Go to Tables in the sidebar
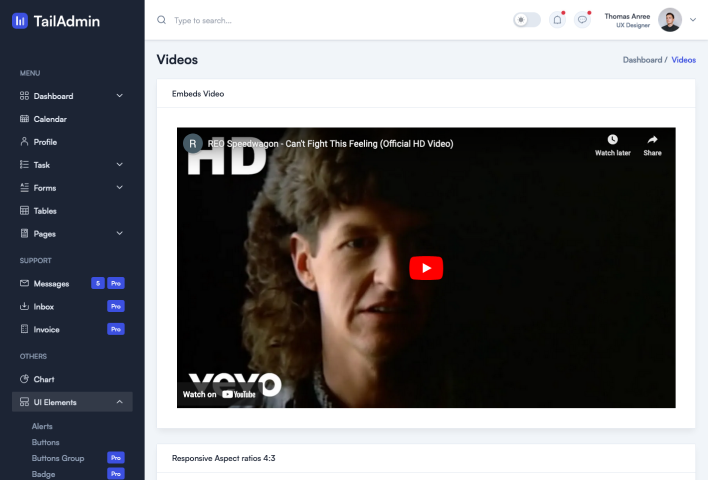The height and width of the screenshot is (480, 708). coord(45,211)
